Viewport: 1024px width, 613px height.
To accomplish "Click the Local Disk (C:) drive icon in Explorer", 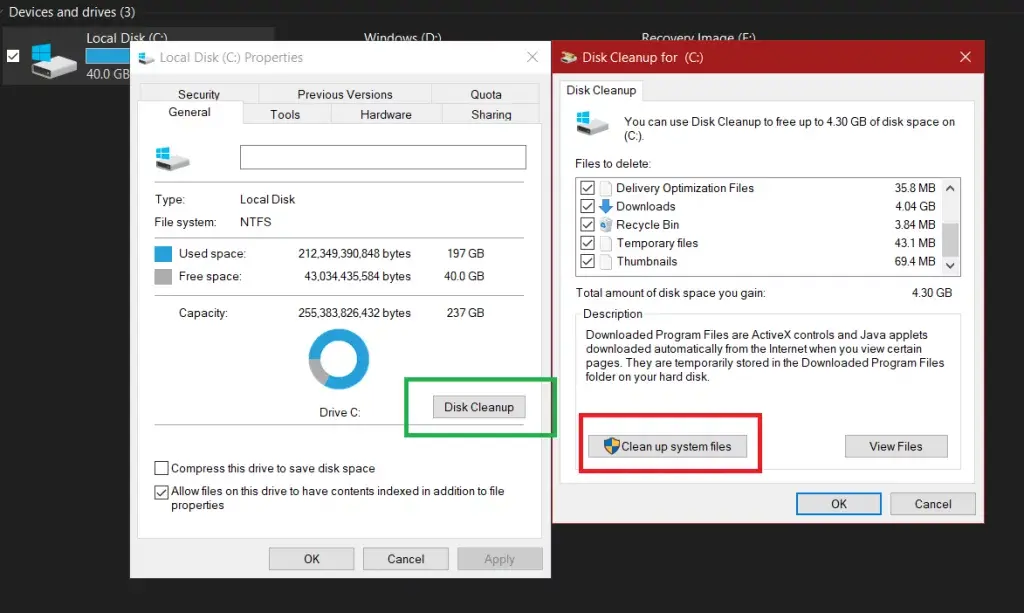I will [x=53, y=61].
